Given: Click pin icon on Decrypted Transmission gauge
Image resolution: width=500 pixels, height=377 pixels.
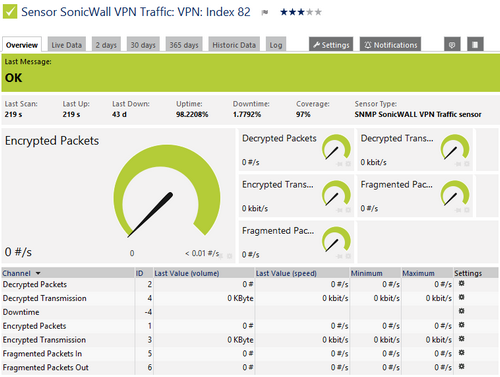Looking at the screenshot, I should click(458, 164).
